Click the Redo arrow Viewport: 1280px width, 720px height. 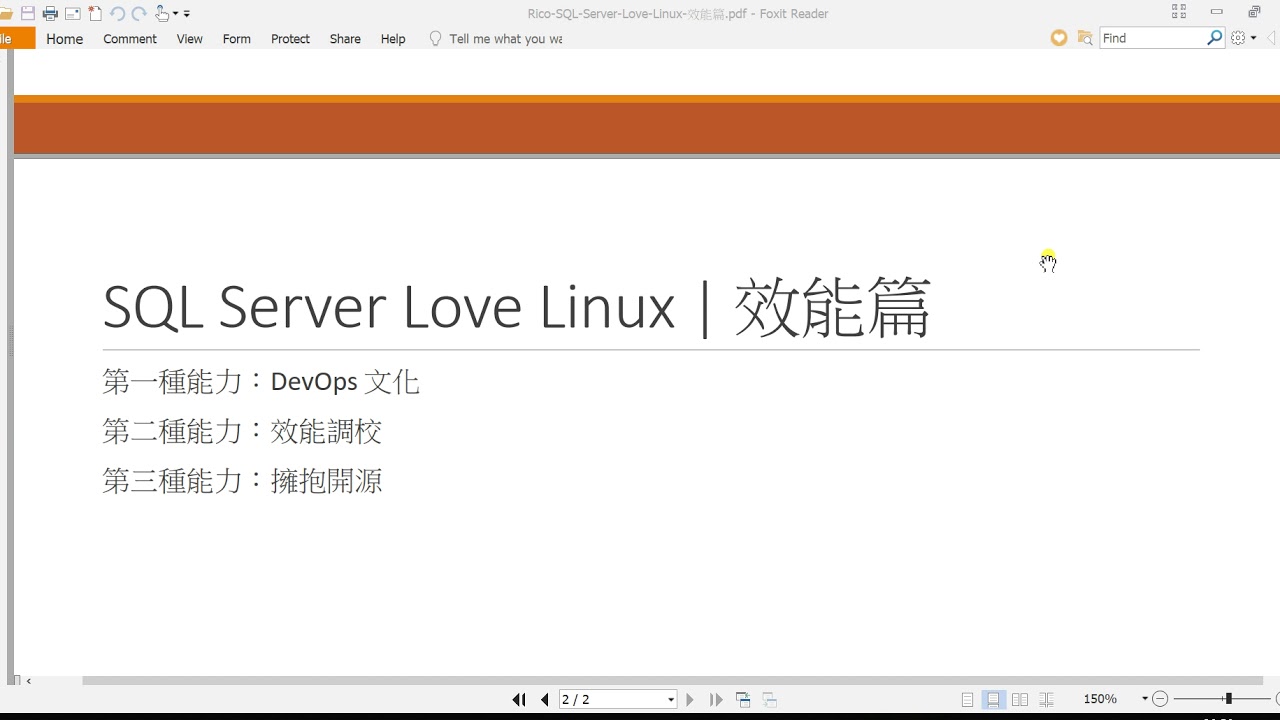pos(139,14)
